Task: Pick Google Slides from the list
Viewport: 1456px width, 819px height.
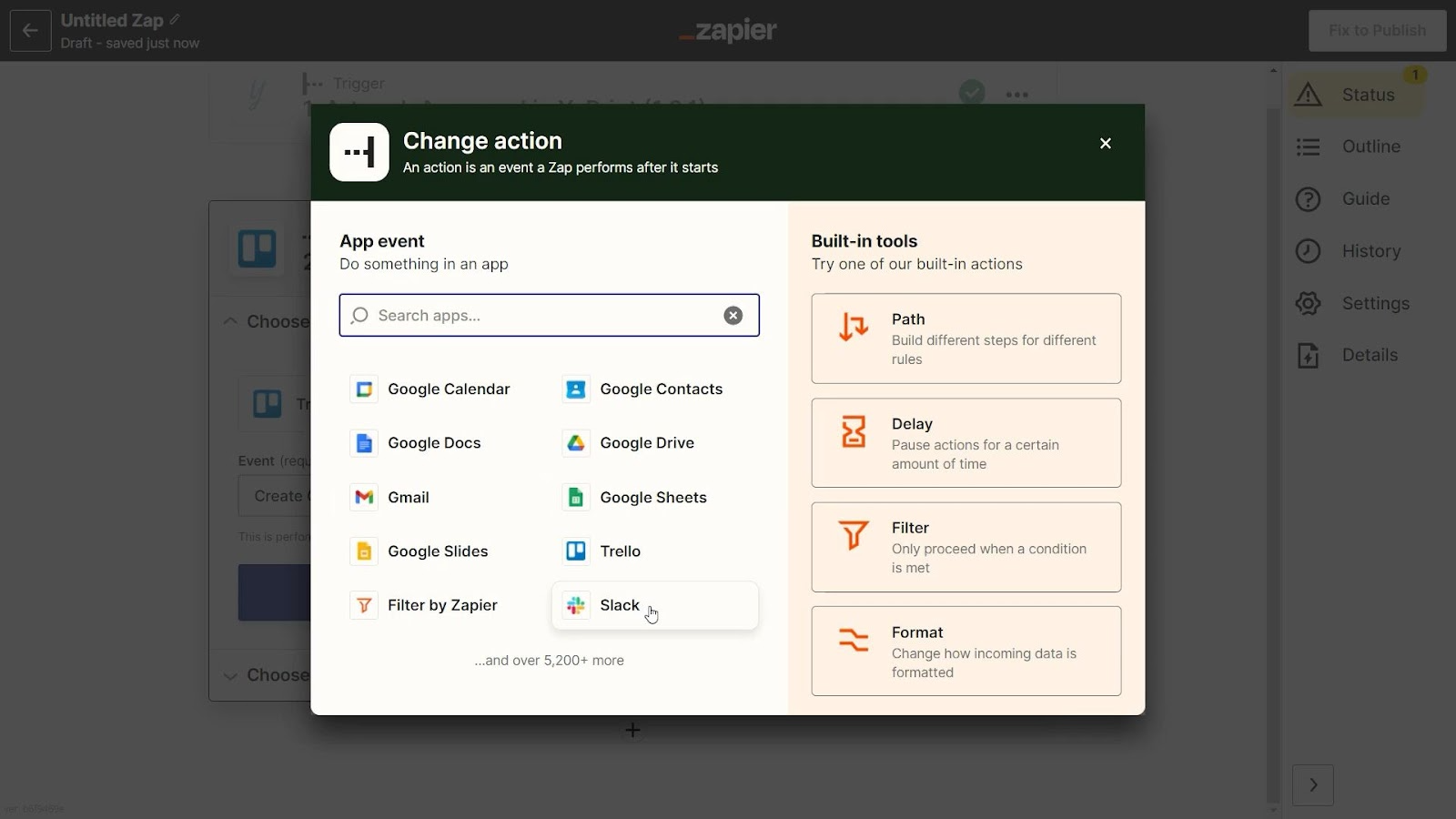Action: (420, 551)
